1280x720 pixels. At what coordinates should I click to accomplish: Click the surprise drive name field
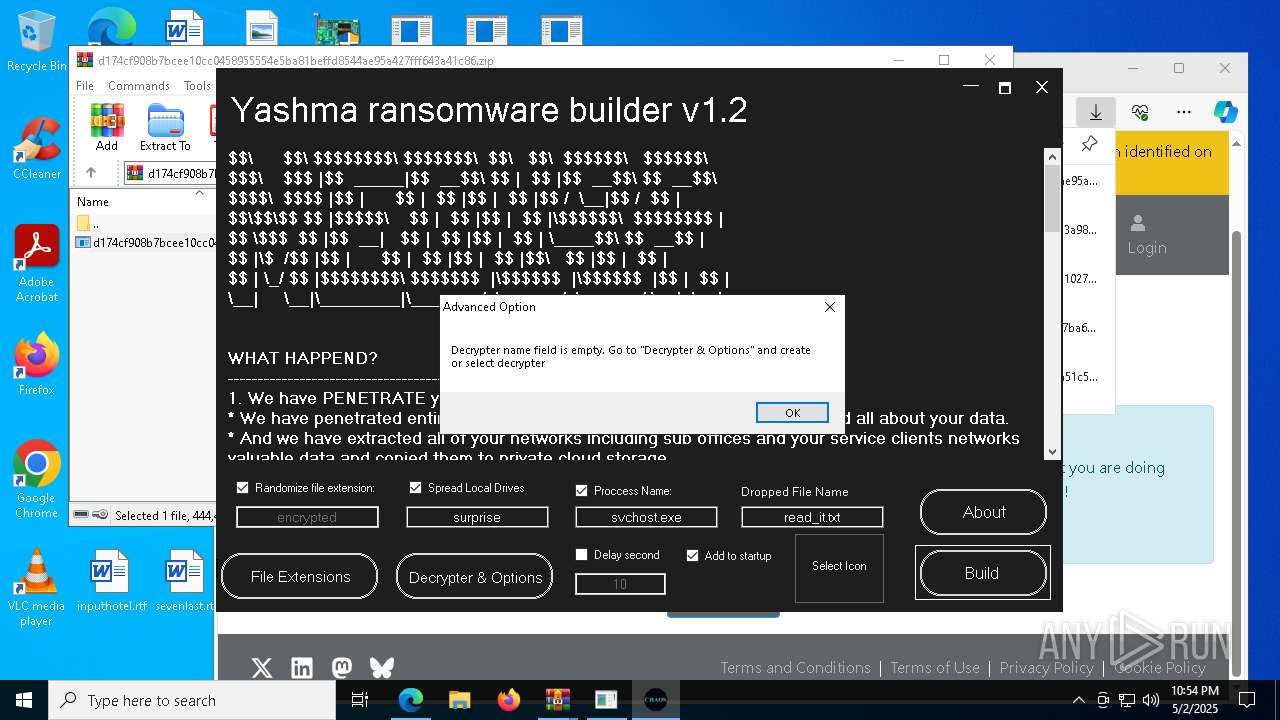coord(477,517)
